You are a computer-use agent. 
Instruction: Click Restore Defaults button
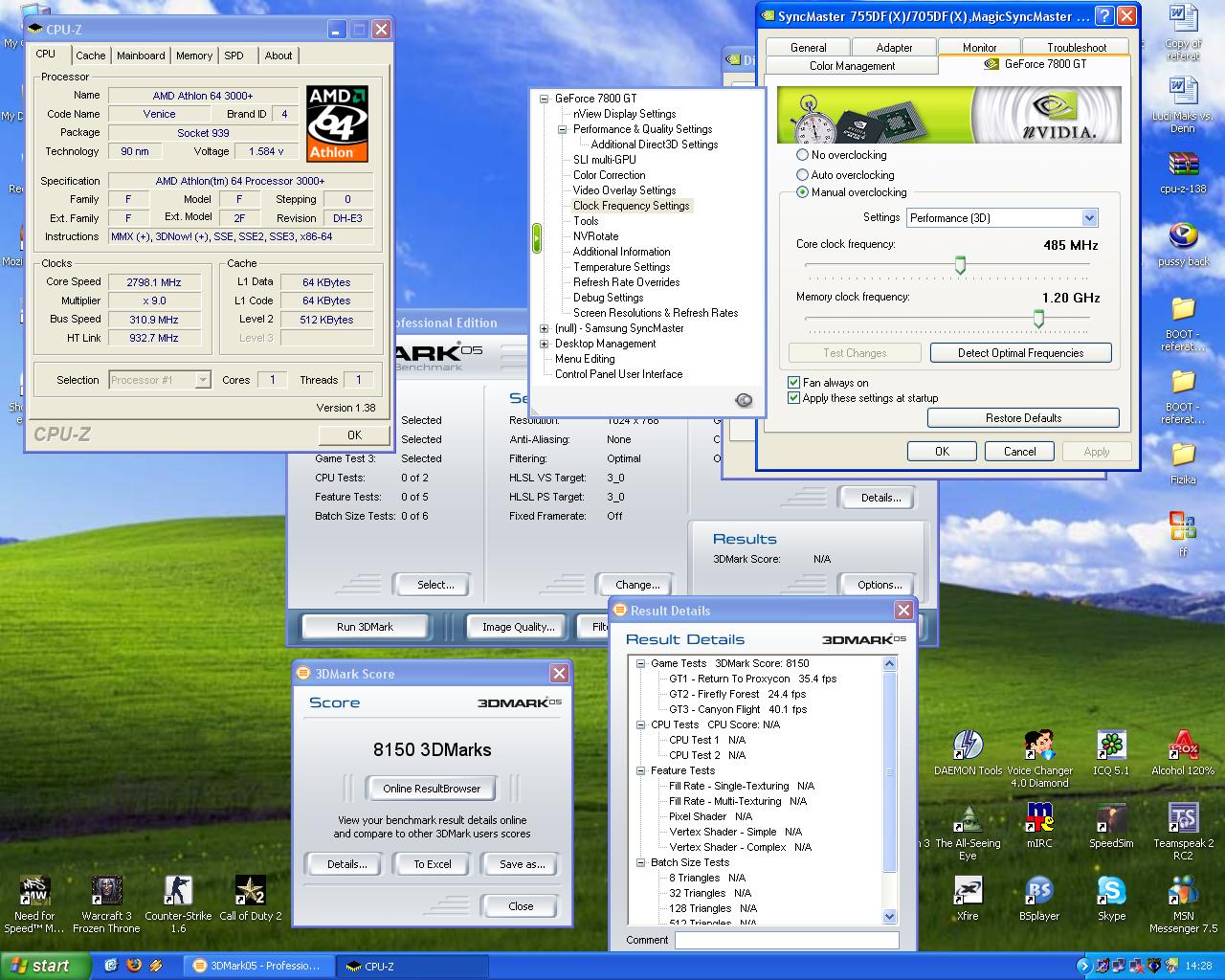click(x=1023, y=418)
